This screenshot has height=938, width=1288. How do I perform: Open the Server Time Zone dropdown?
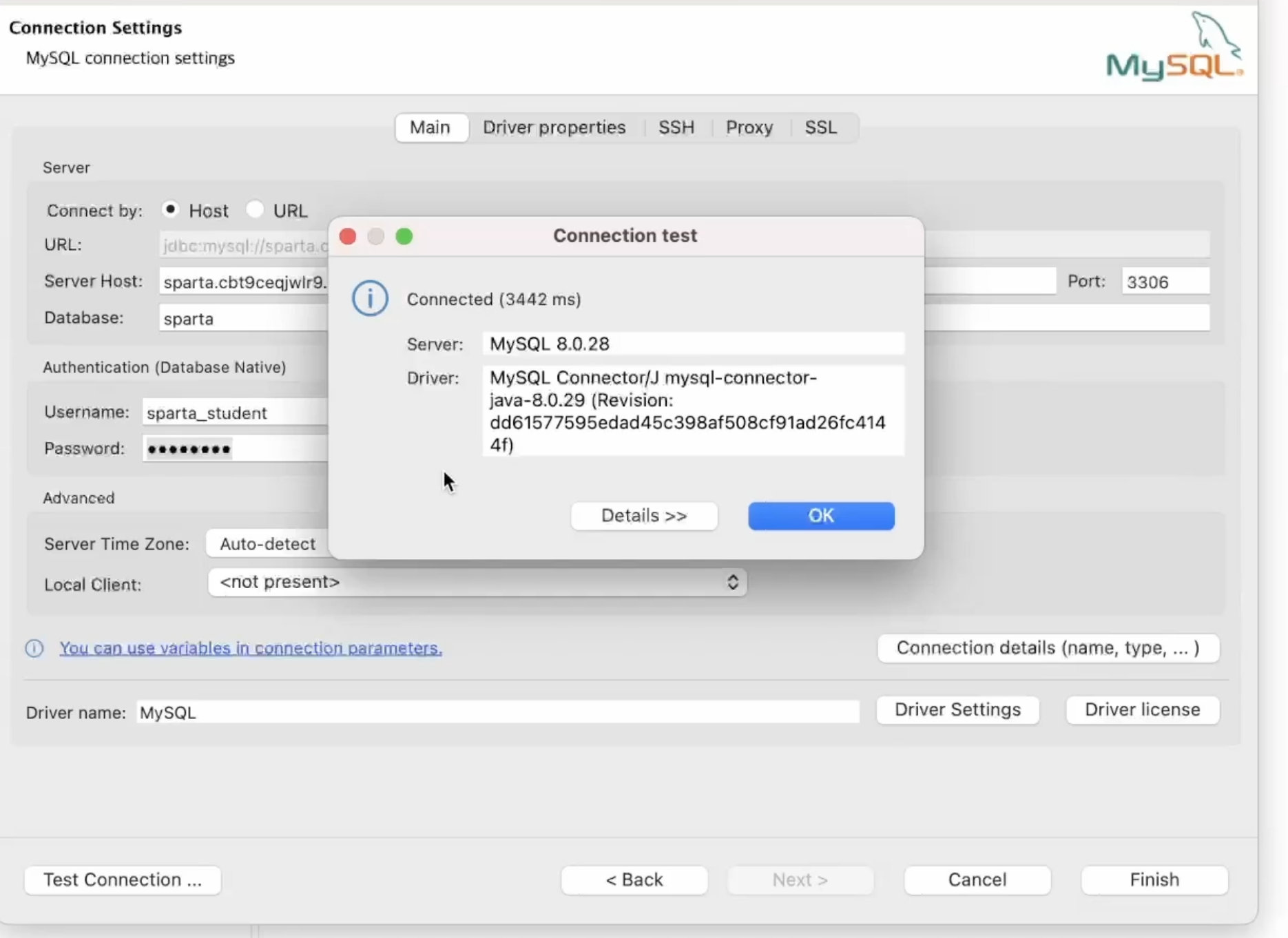268,544
